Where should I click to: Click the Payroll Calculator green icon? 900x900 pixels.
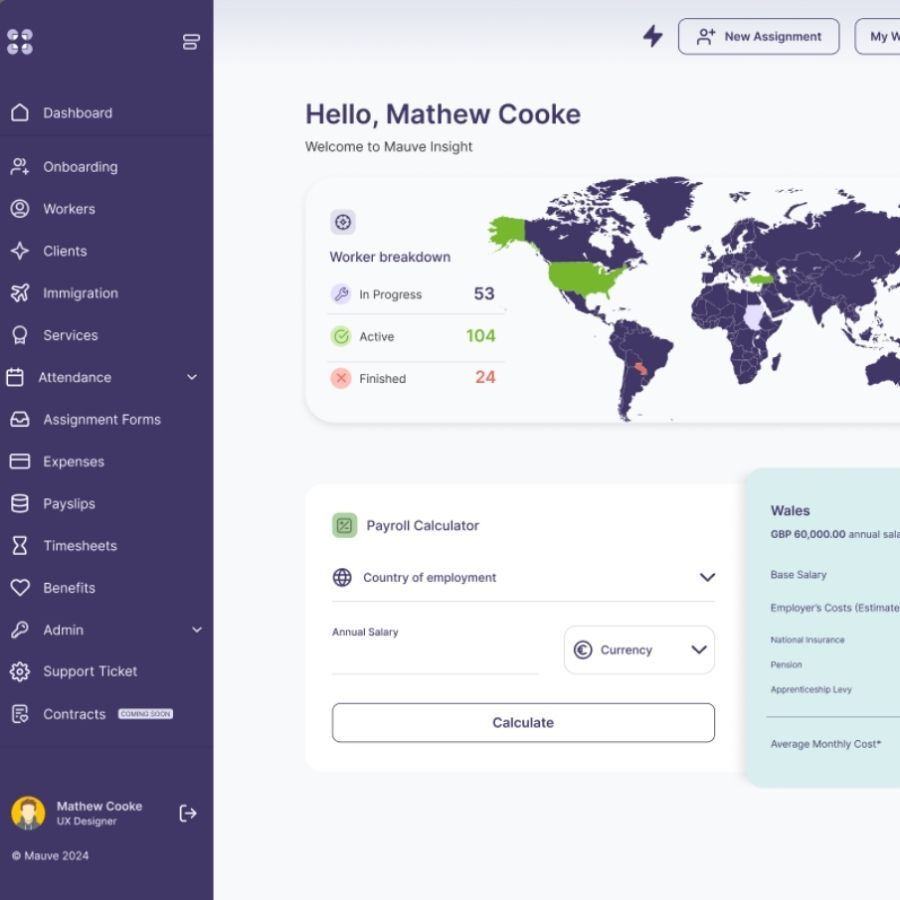(344, 525)
